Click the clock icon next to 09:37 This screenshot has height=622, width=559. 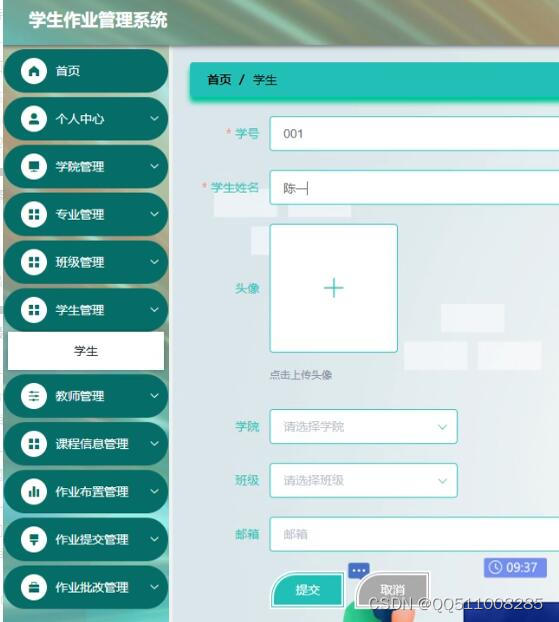point(495,567)
